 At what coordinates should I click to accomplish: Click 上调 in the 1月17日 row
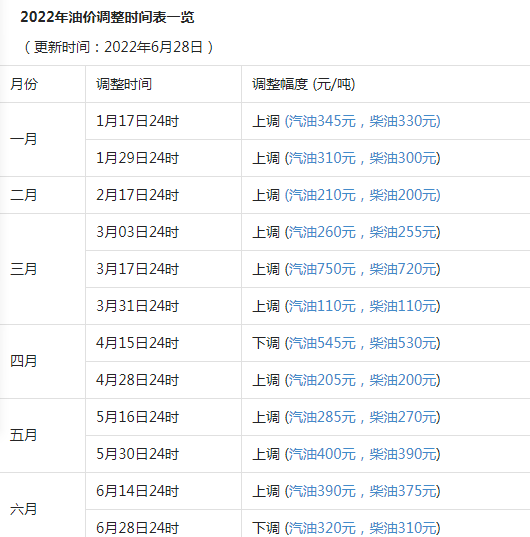[x=266, y=121]
